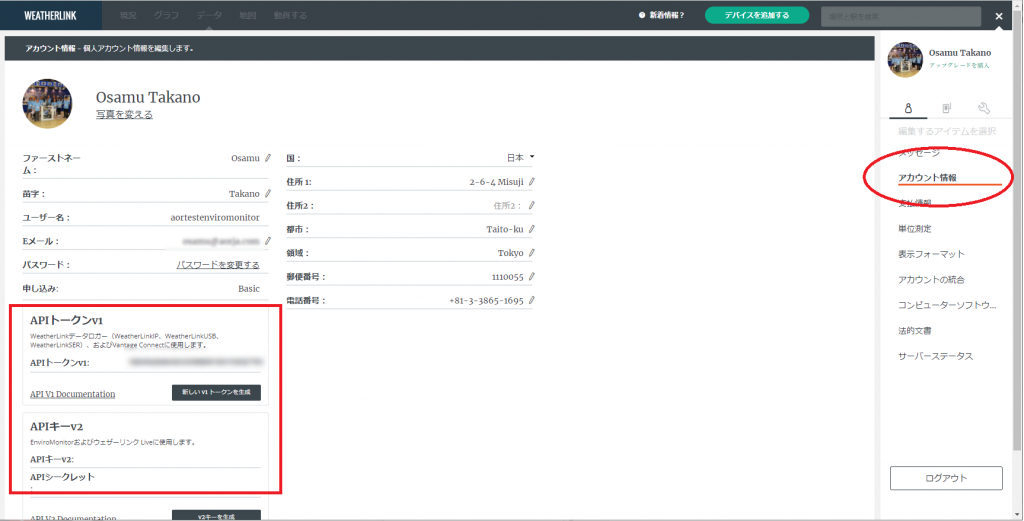Image resolution: width=1024 pixels, height=521 pixels.
Task: Open the 地図 menu
Action: pos(248,16)
